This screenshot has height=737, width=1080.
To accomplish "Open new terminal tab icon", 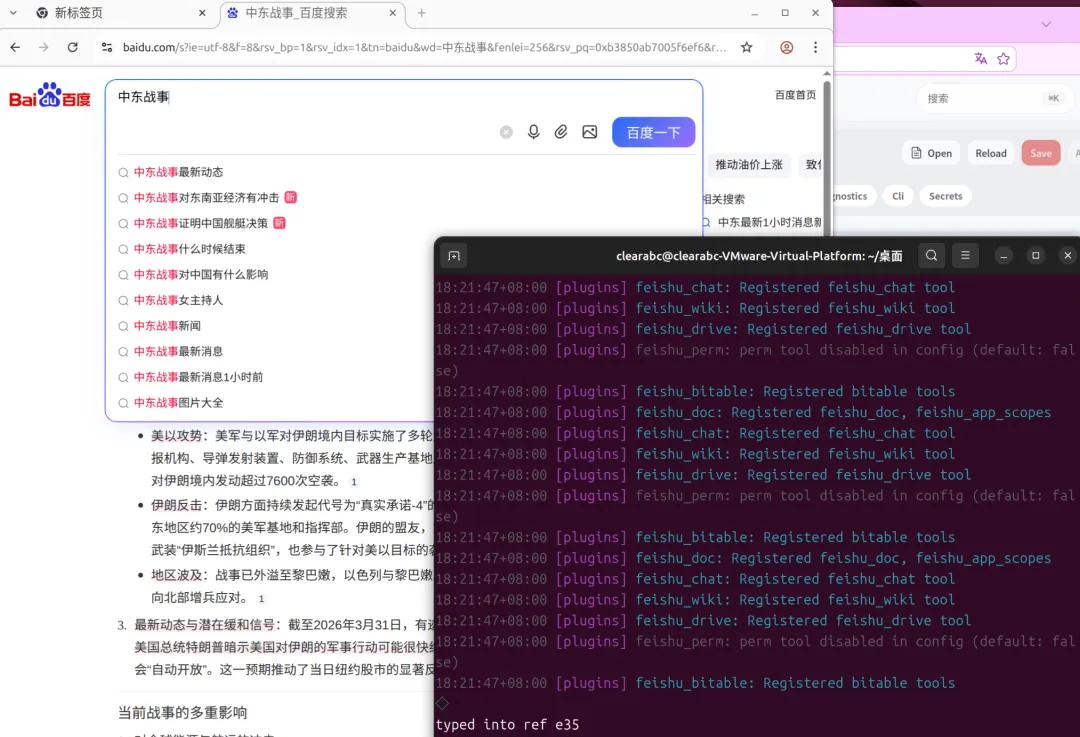I will pos(454,256).
